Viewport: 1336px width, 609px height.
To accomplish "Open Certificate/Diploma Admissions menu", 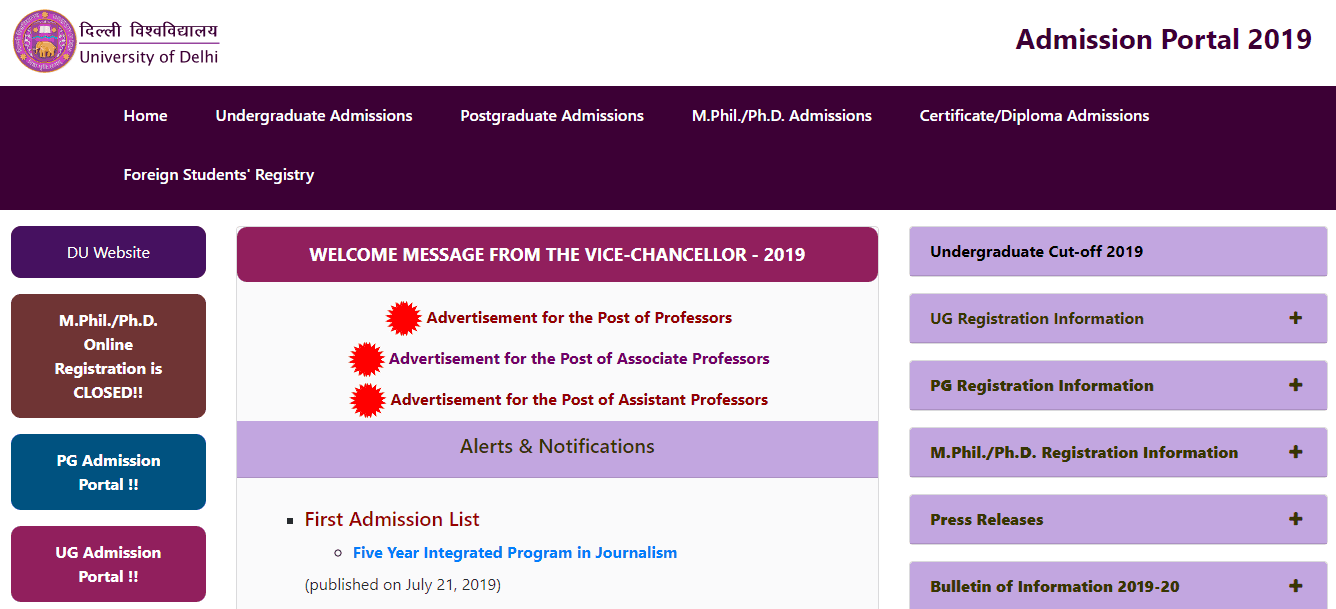I will (1034, 116).
